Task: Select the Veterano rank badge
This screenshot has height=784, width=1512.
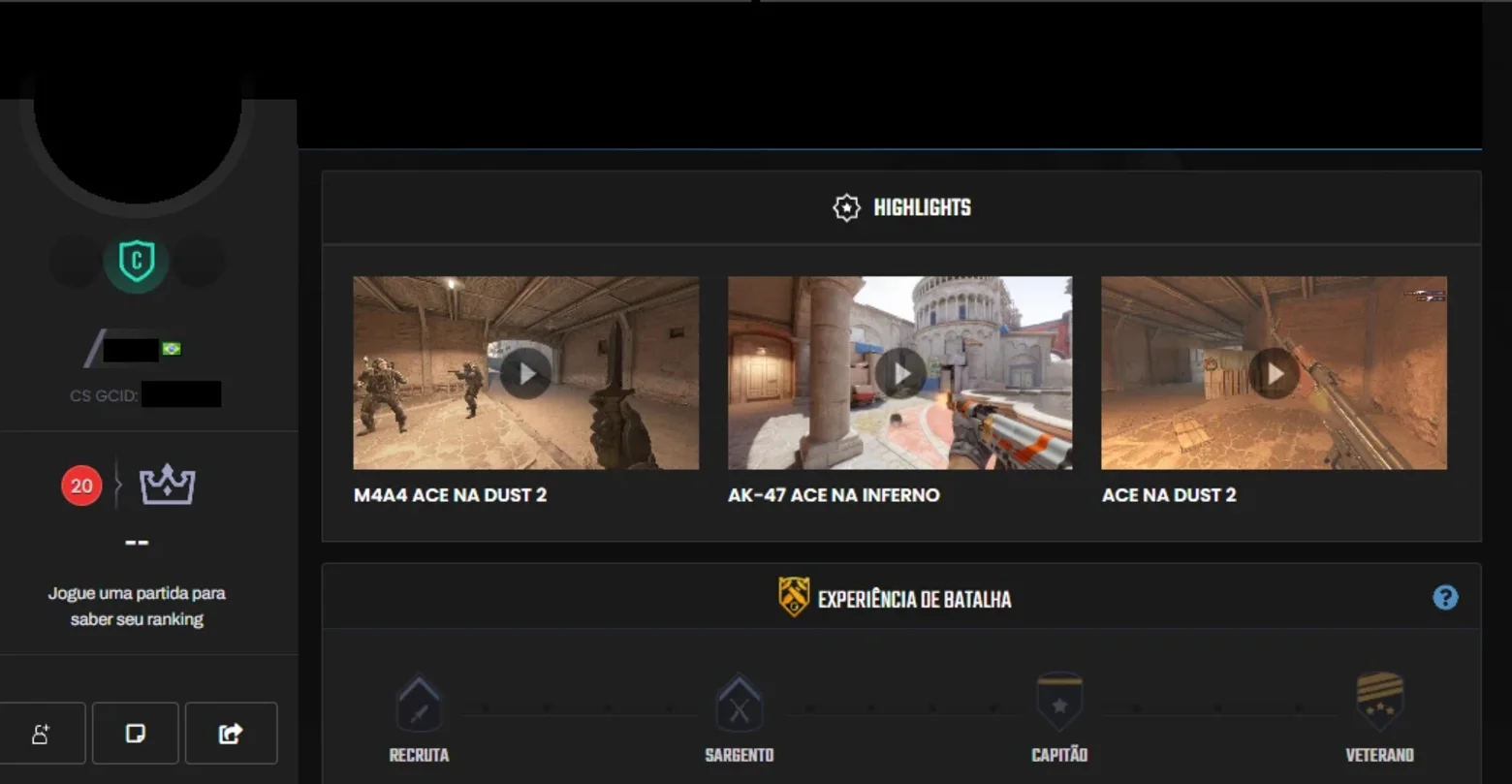Action: [x=1379, y=703]
